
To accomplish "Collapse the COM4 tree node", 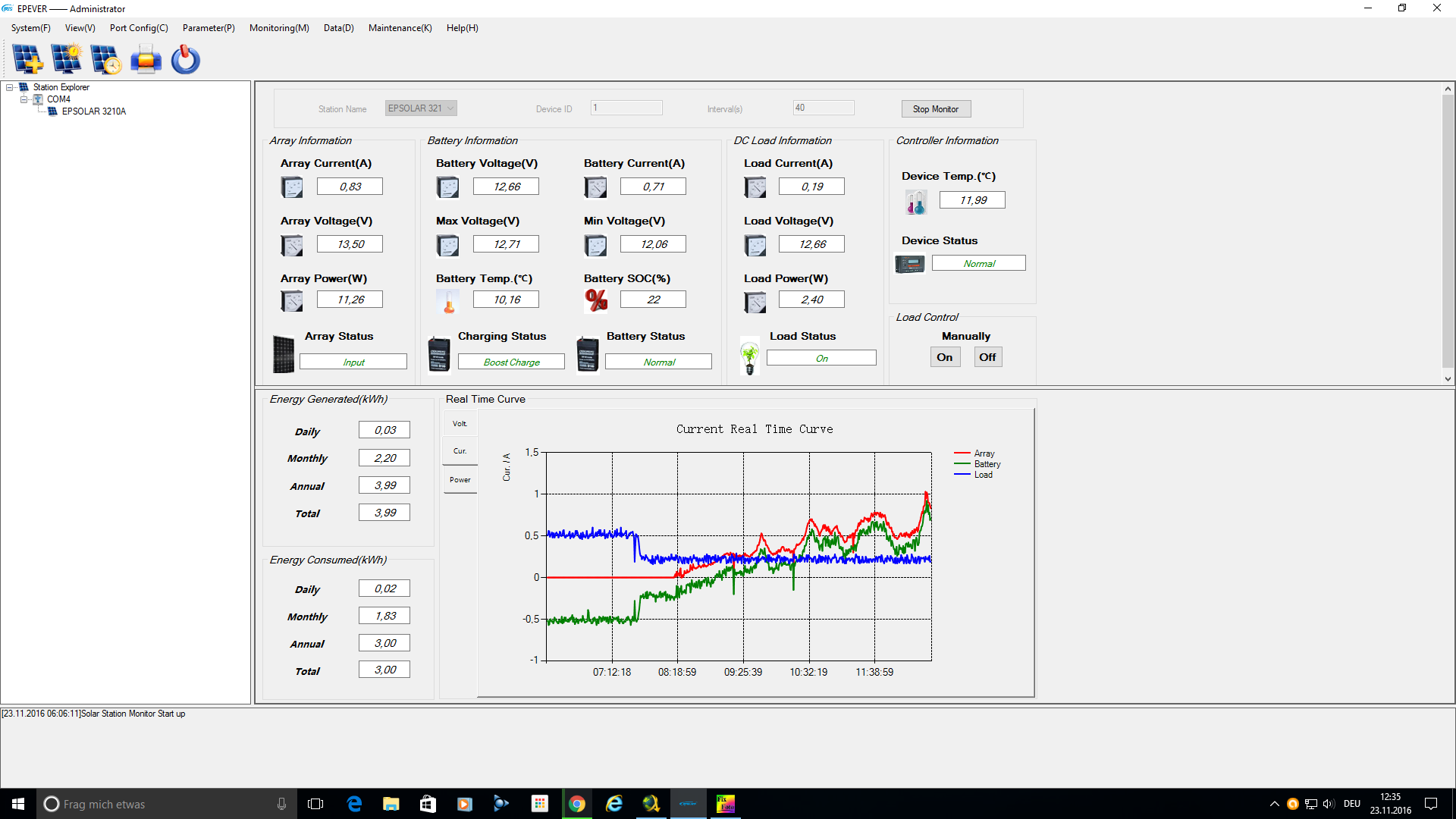I will pos(24,99).
